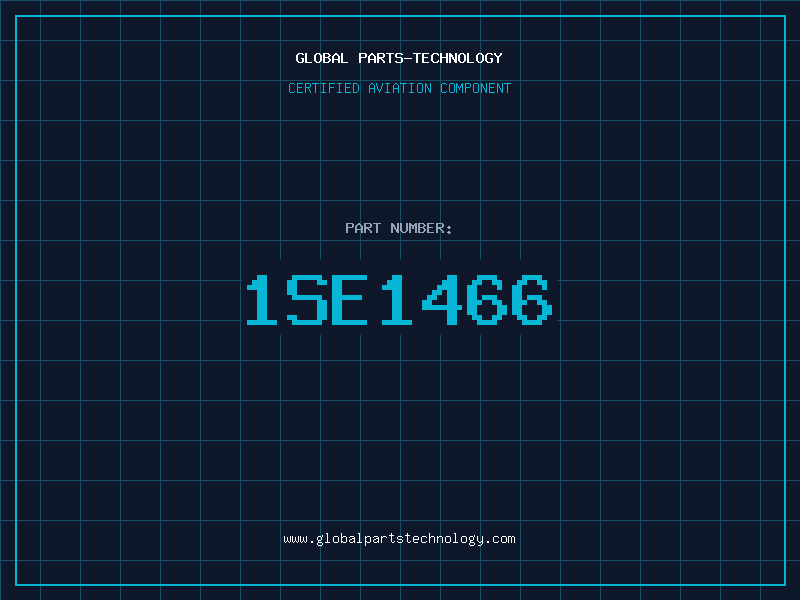This screenshot has height=600, width=800.
Task: Click the last digit 6 of the part number
Action: tap(529, 300)
